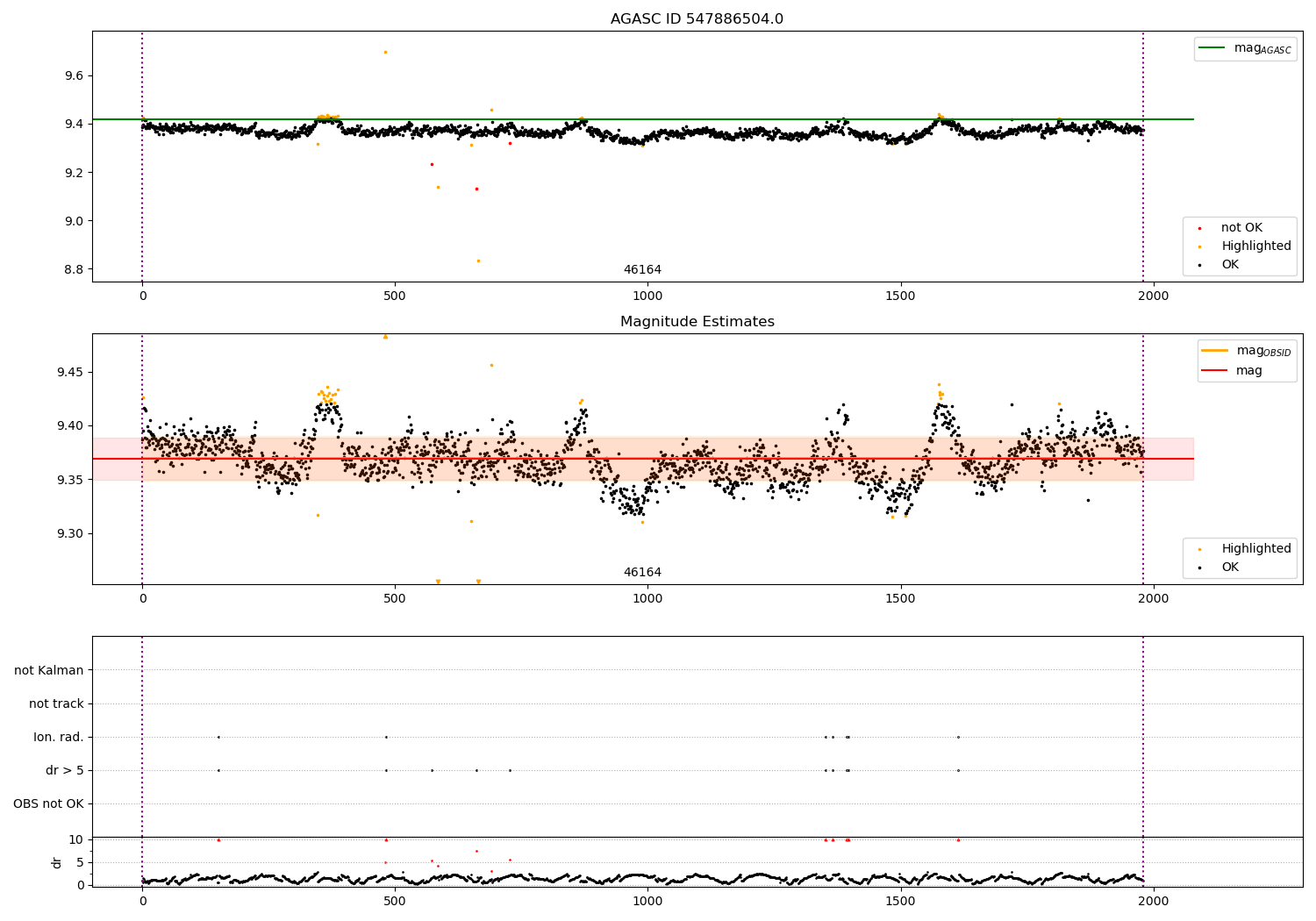
Task: Click the 'not OK' legend entry
Action: [x=1241, y=228]
